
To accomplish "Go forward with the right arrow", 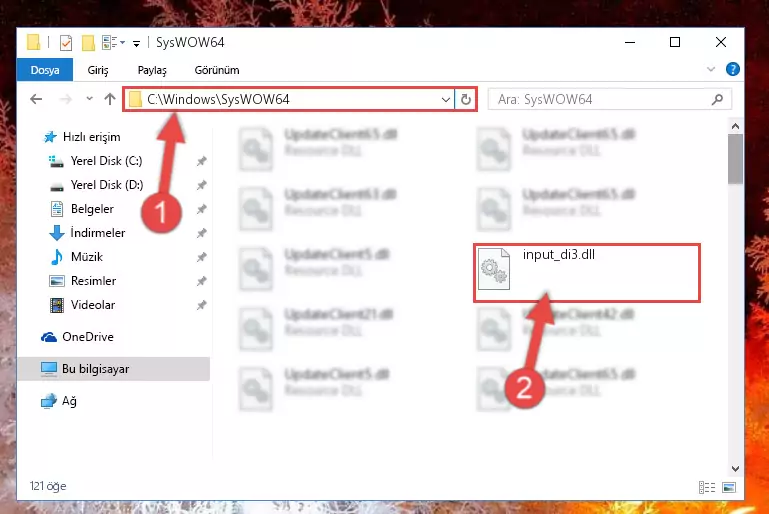I will 65,100.
